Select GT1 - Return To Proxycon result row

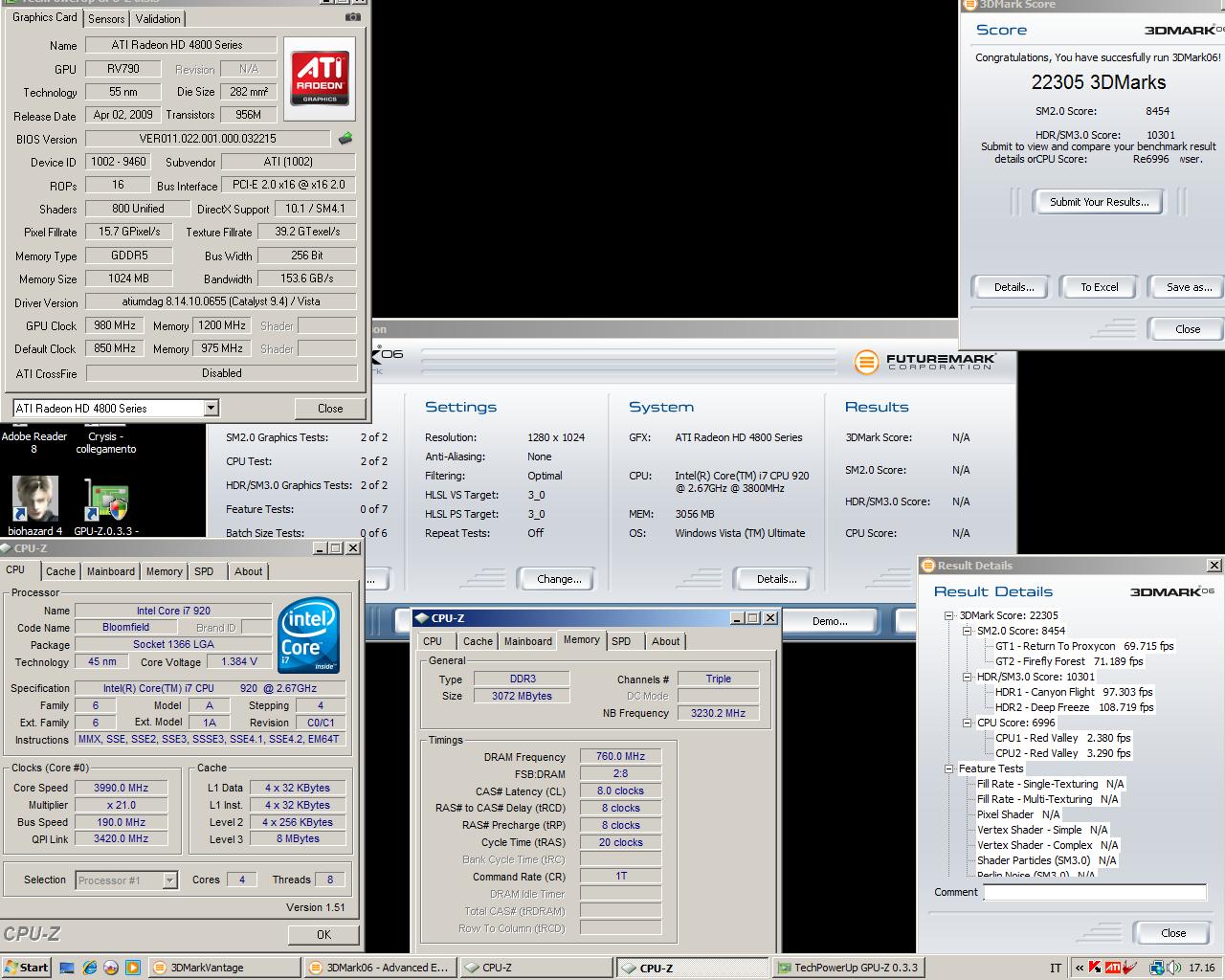tap(1084, 646)
